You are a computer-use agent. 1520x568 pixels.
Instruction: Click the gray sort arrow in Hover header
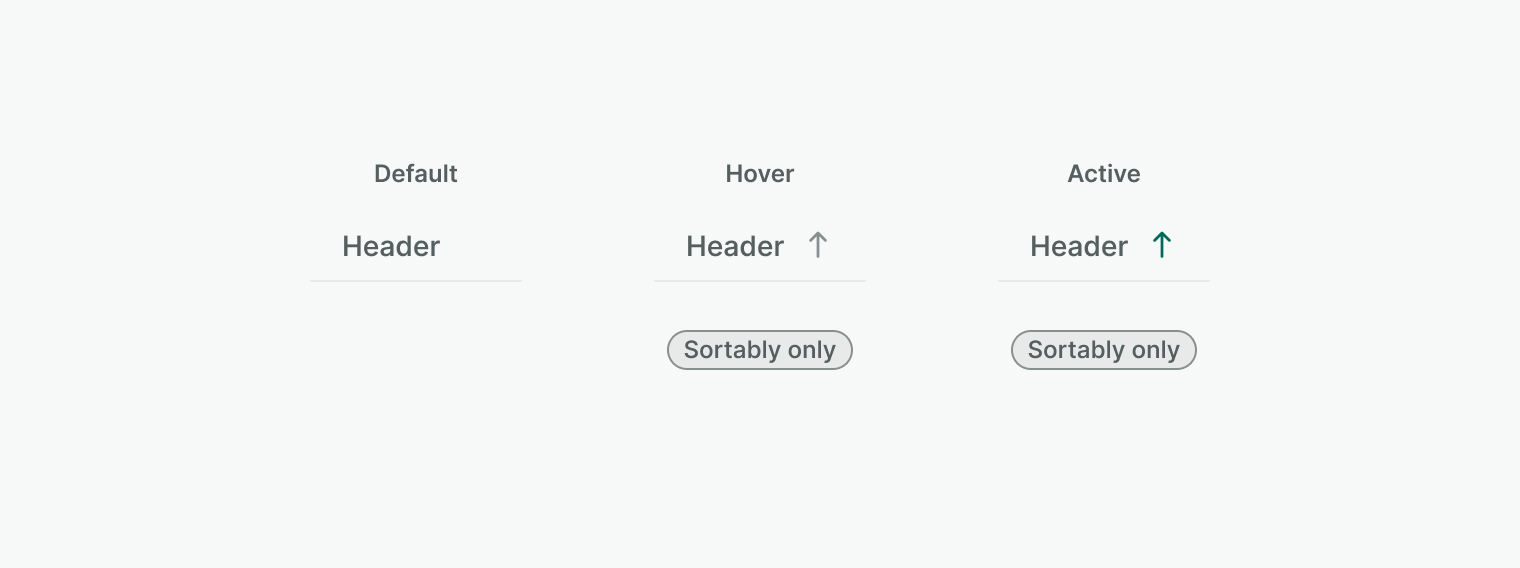click(x=818, y=246)
